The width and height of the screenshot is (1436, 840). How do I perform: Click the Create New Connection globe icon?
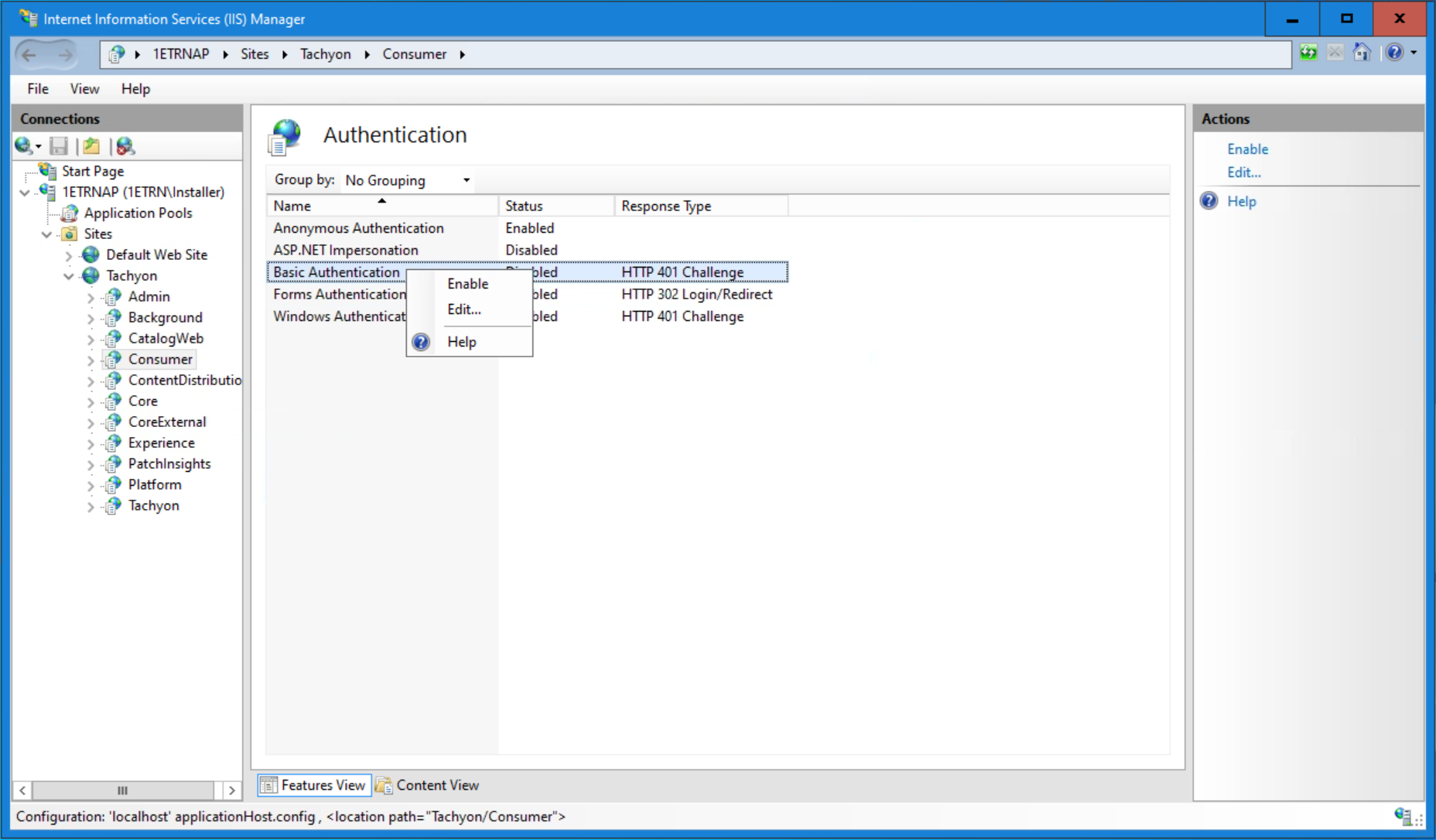pyautogui.click(x=24, y=145)
